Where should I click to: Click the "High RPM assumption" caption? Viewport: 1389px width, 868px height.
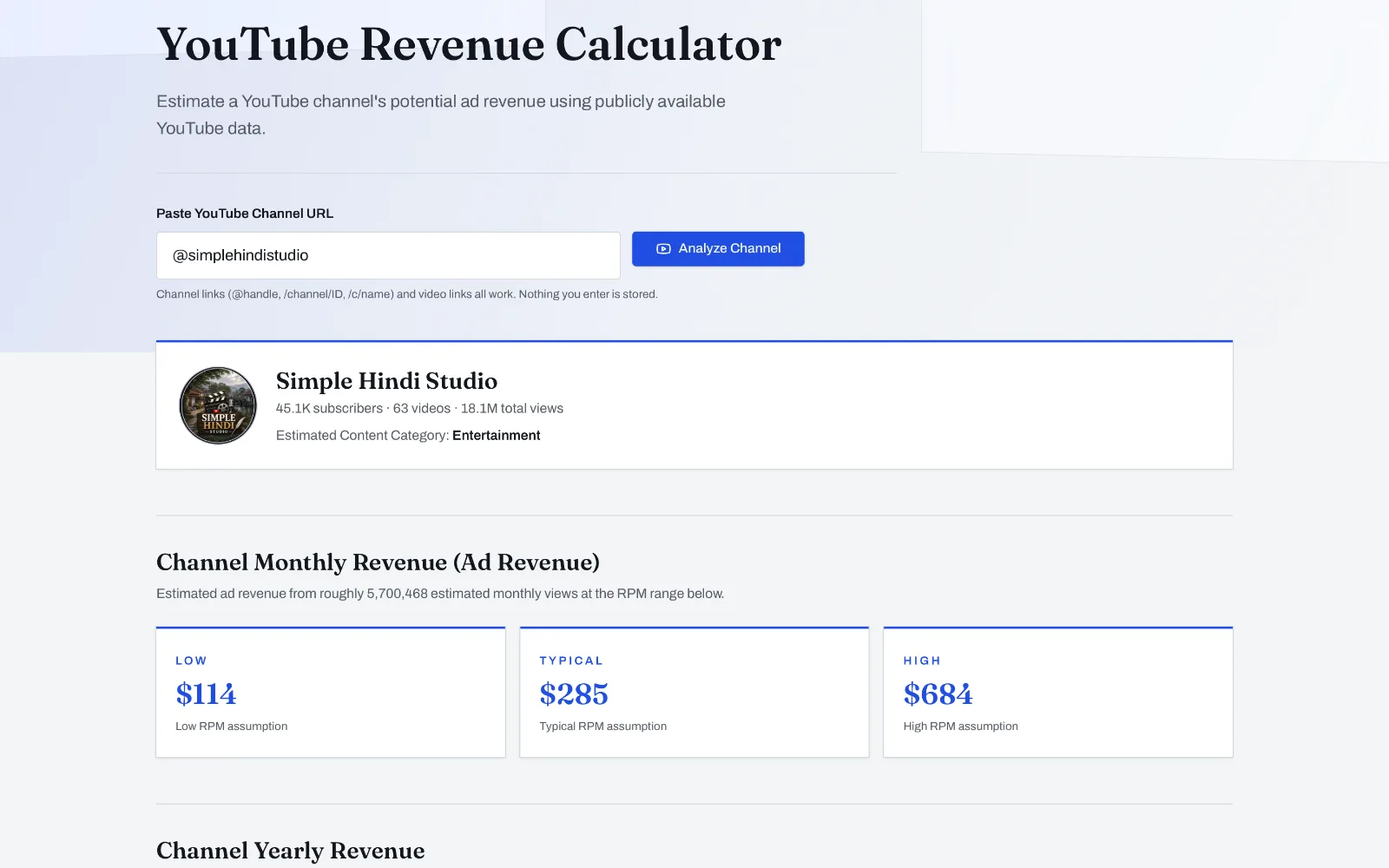click(x=960, y=727)
